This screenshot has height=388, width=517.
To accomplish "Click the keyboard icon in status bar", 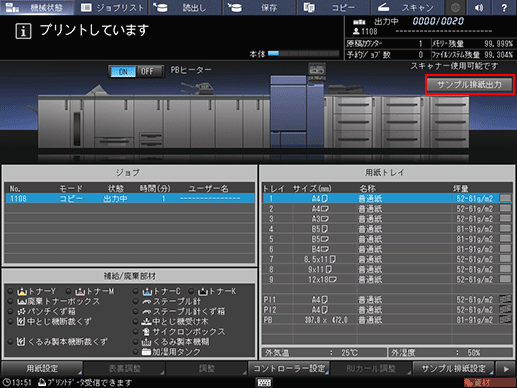I will (x=264, y=382).
